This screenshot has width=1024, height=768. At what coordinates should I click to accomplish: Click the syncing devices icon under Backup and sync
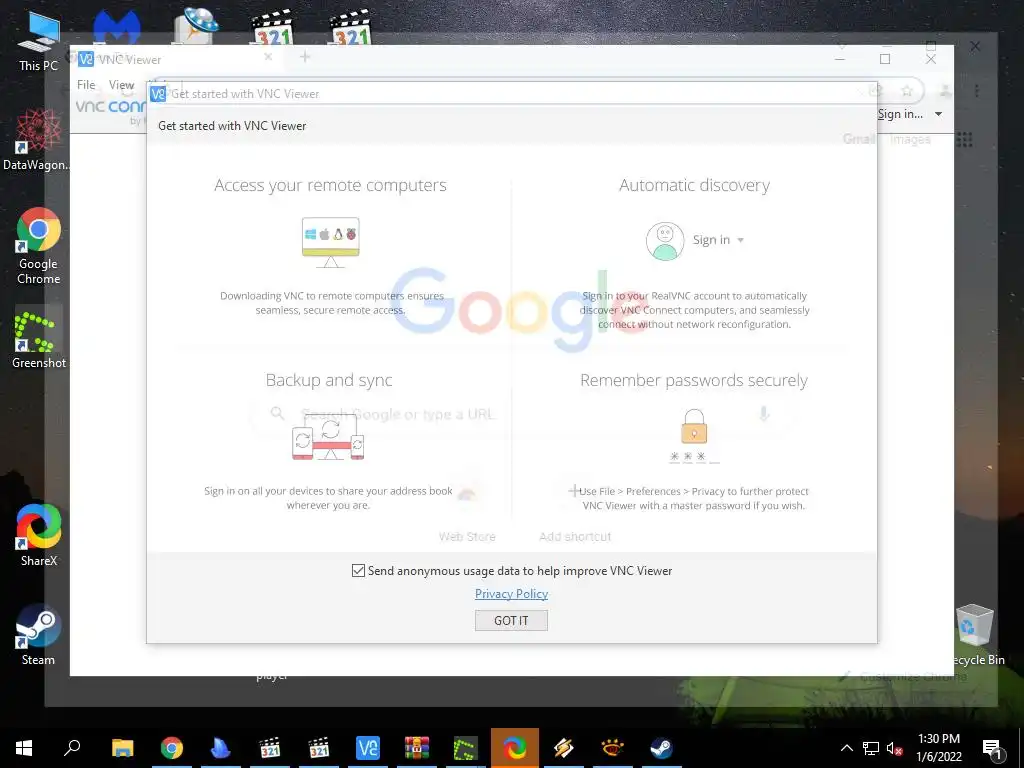328,437
